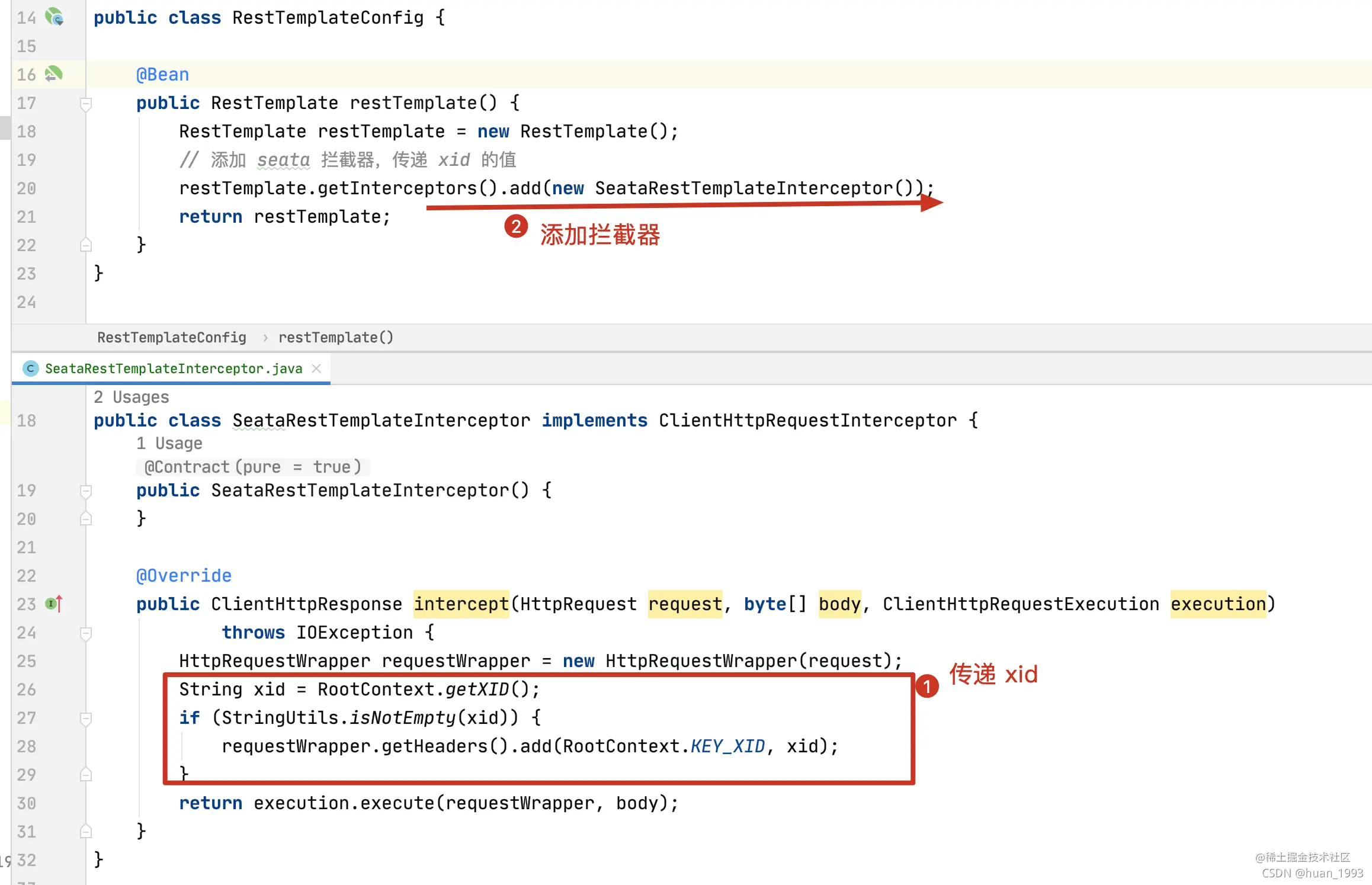Click the Spring bean gutter icon on line 16
This screenshot has height=885, width=1372.
(53, 74)
